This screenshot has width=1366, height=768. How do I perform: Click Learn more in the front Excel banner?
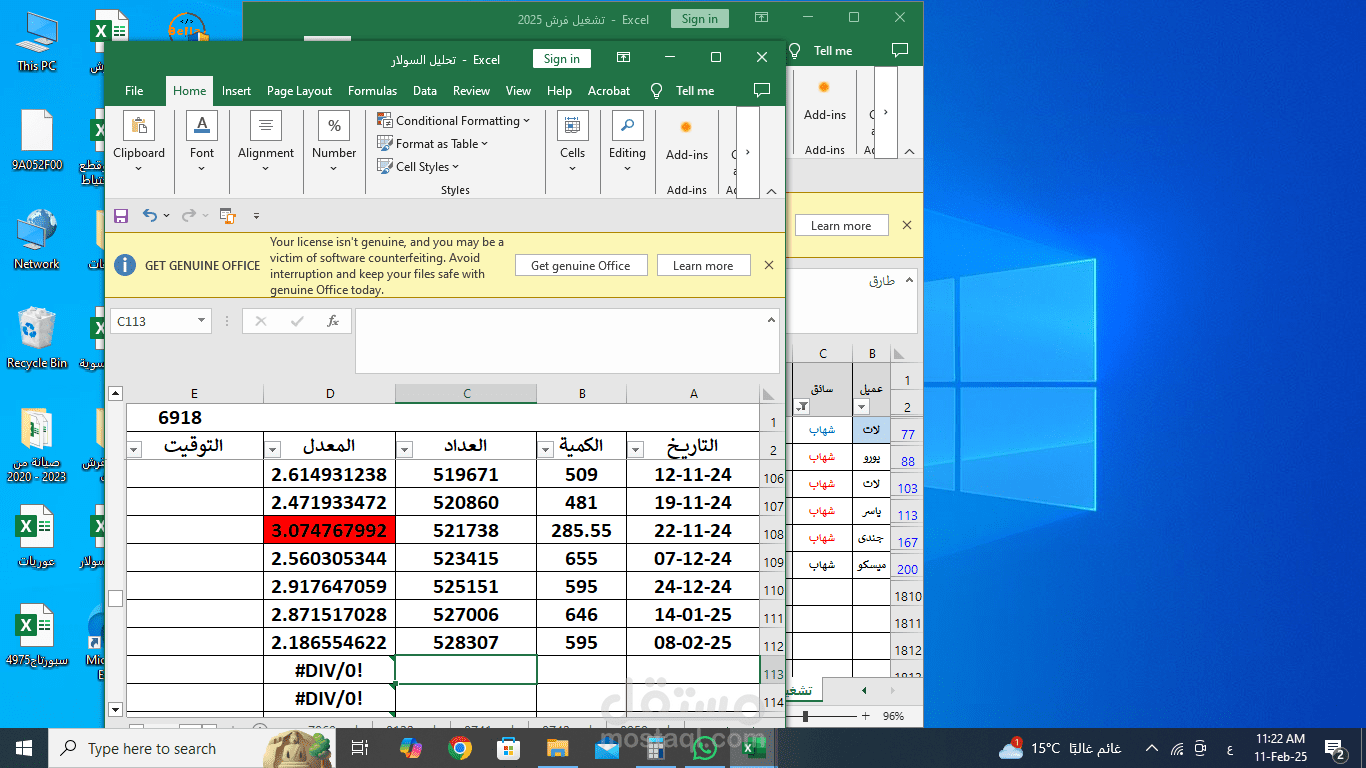[703, 265]
